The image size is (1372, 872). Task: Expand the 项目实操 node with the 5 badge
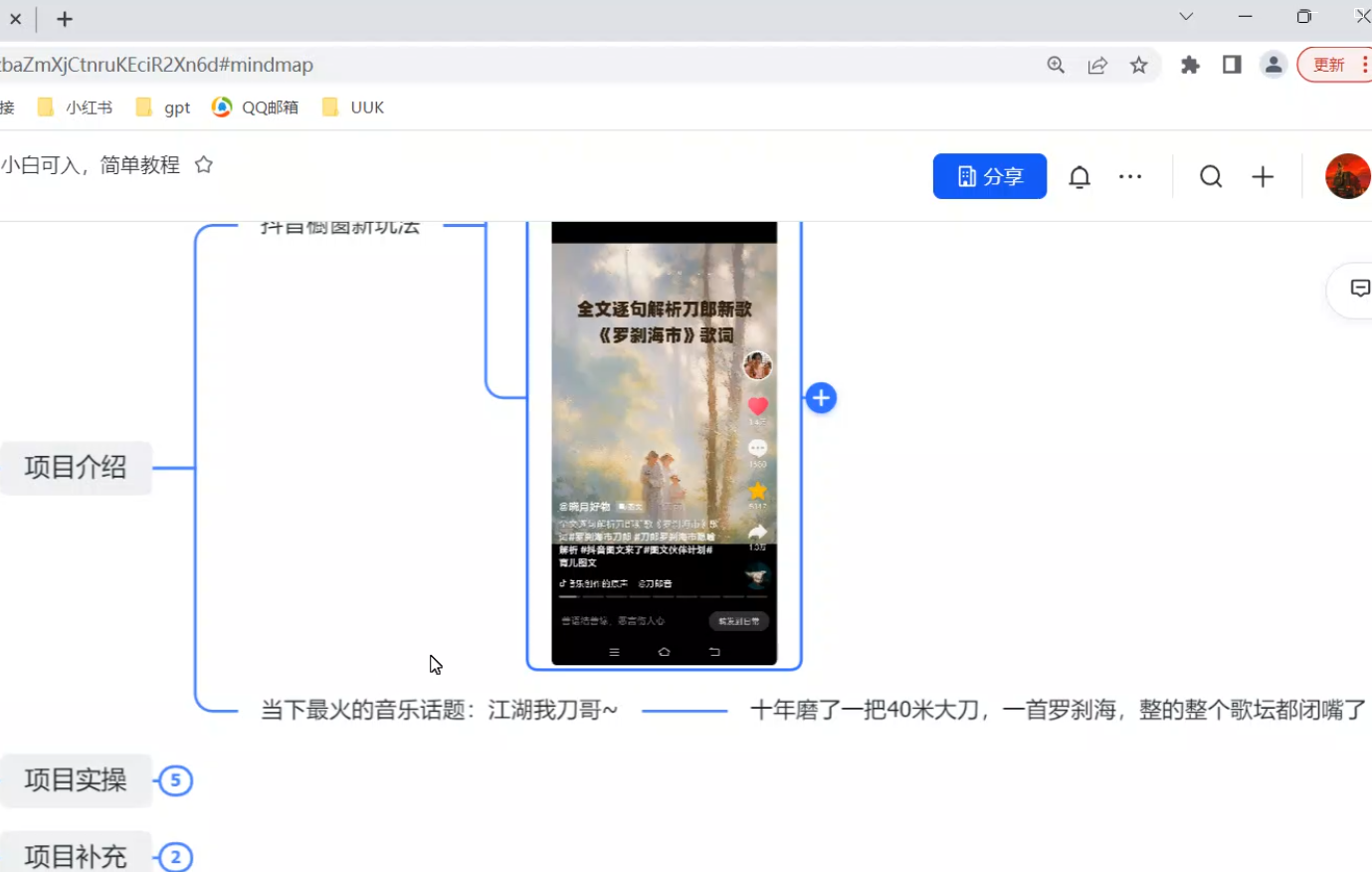(175, 780)
